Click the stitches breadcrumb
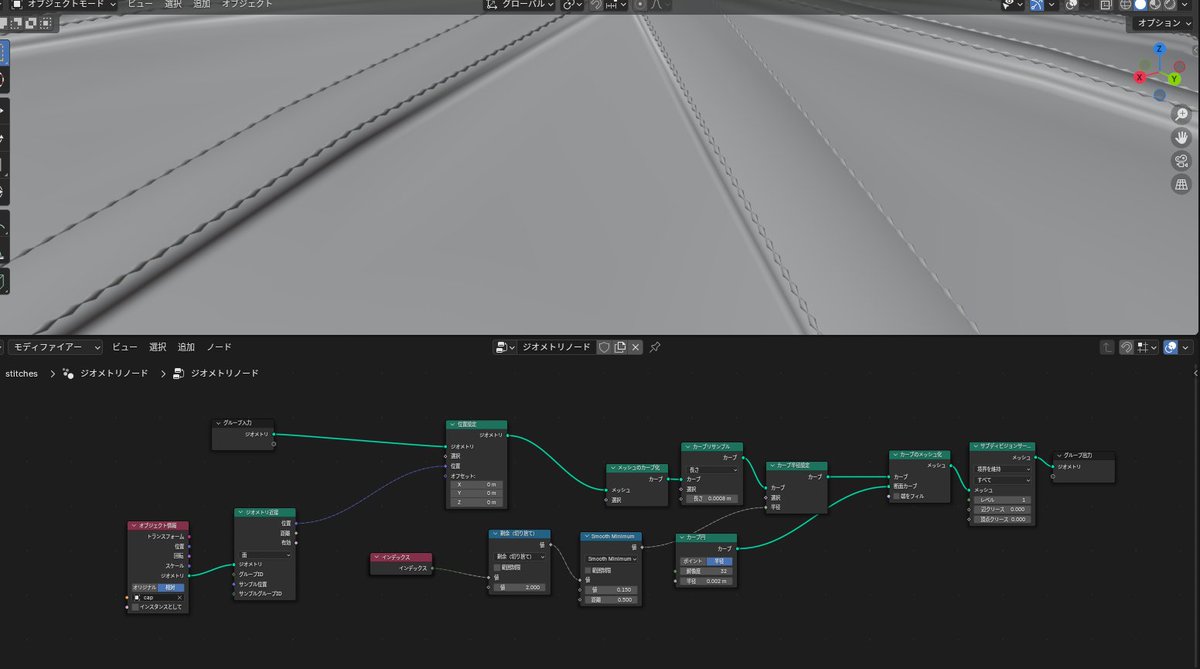 pyautogui.click(x=22, y=373)
